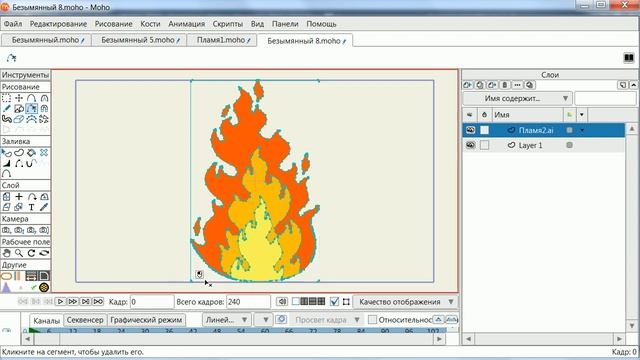Open the Рисование menu
This screenshot has width=640, height=360.
click(x=113, y=24)
